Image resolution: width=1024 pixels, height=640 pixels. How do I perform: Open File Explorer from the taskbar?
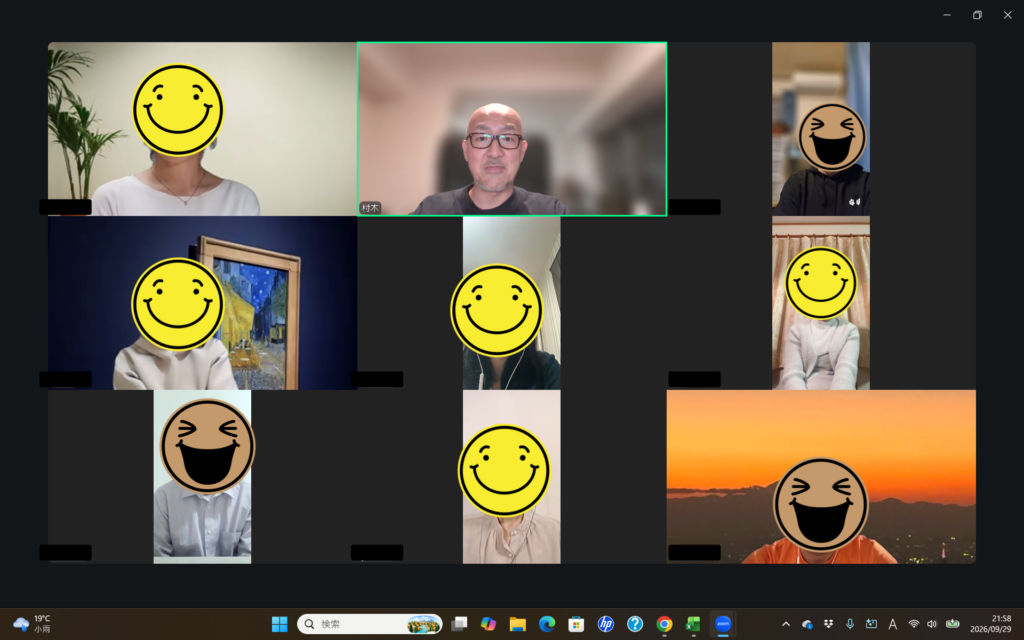518,624
